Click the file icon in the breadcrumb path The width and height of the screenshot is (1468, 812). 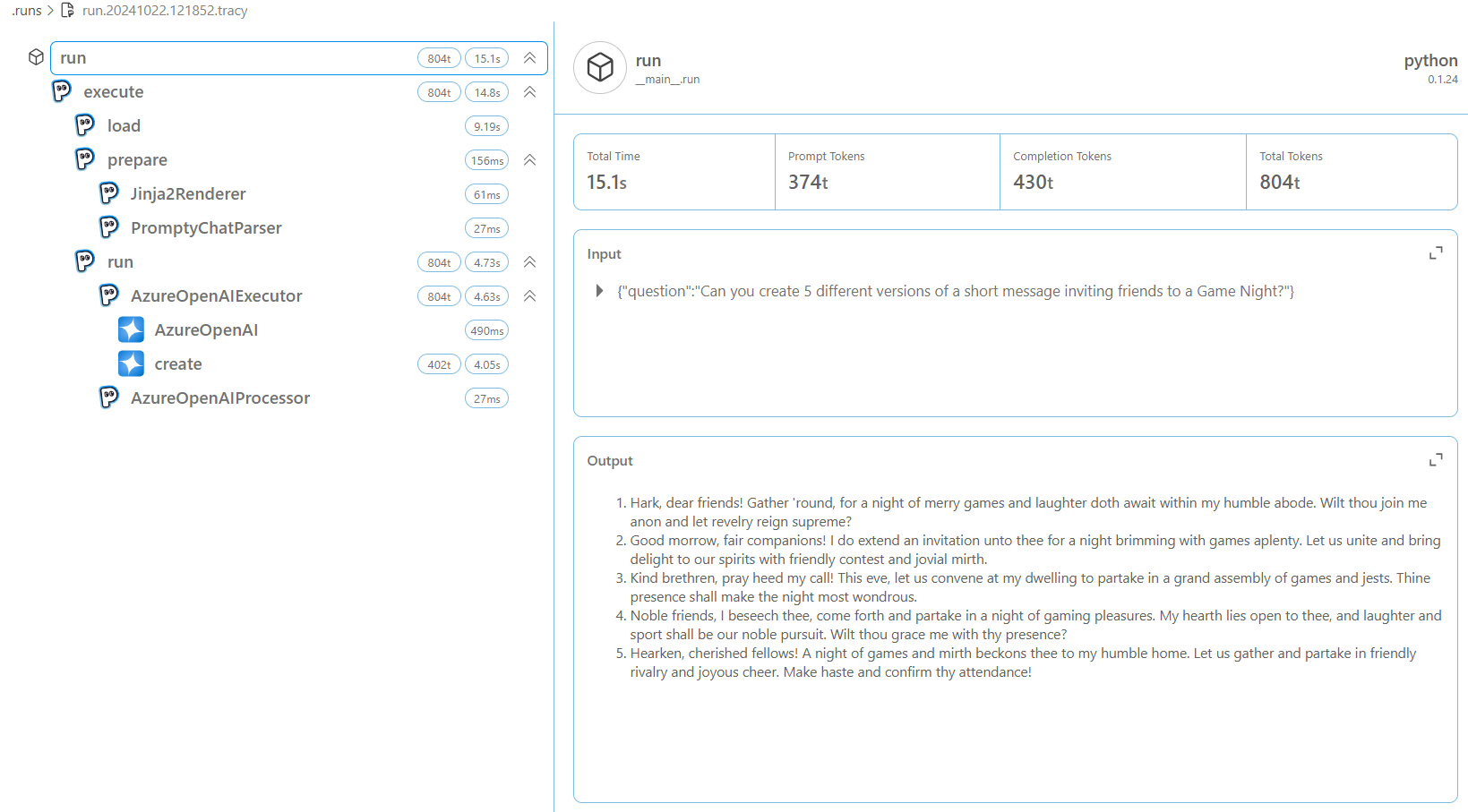[x=67, y=11]
